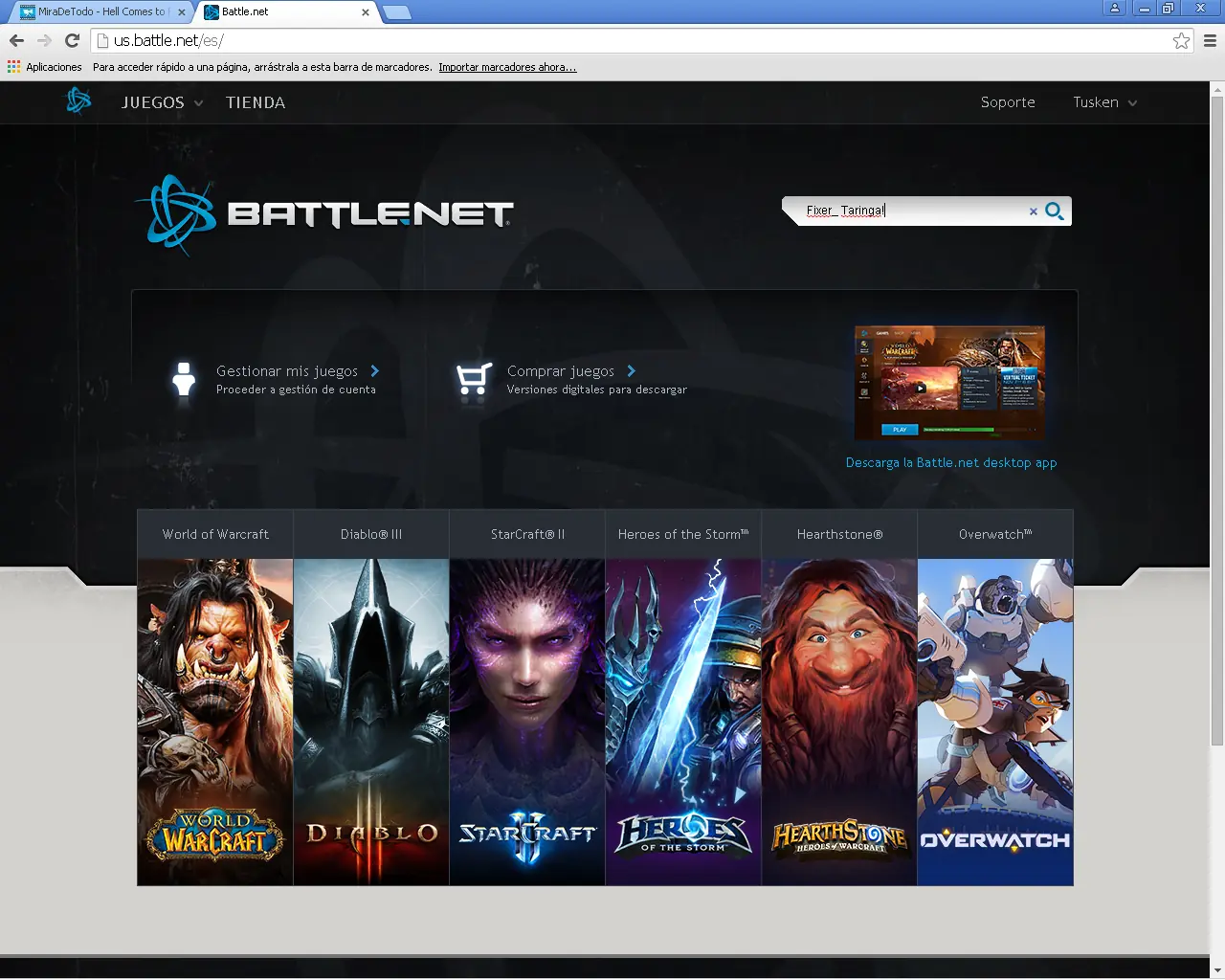Open Gestionar mis juegos link
This screenshot has width=1225, height=980.
[x=298, y=371]
